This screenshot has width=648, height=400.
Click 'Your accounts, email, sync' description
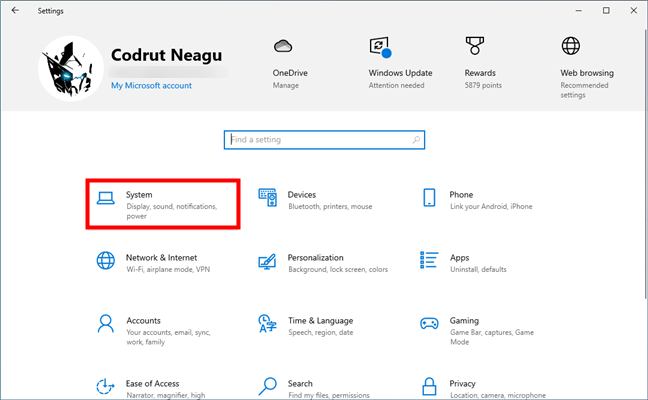point(169,337)
